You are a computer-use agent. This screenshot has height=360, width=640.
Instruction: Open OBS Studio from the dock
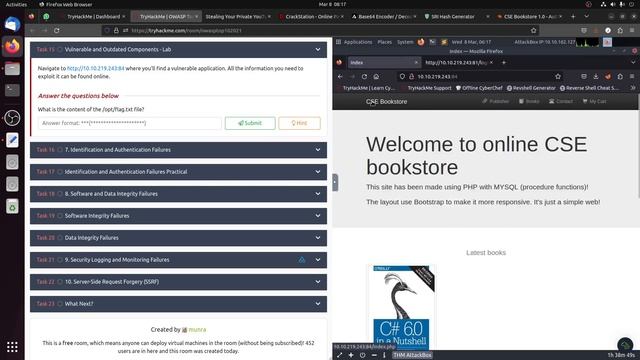pyautogui.click(x=12, y=118)
